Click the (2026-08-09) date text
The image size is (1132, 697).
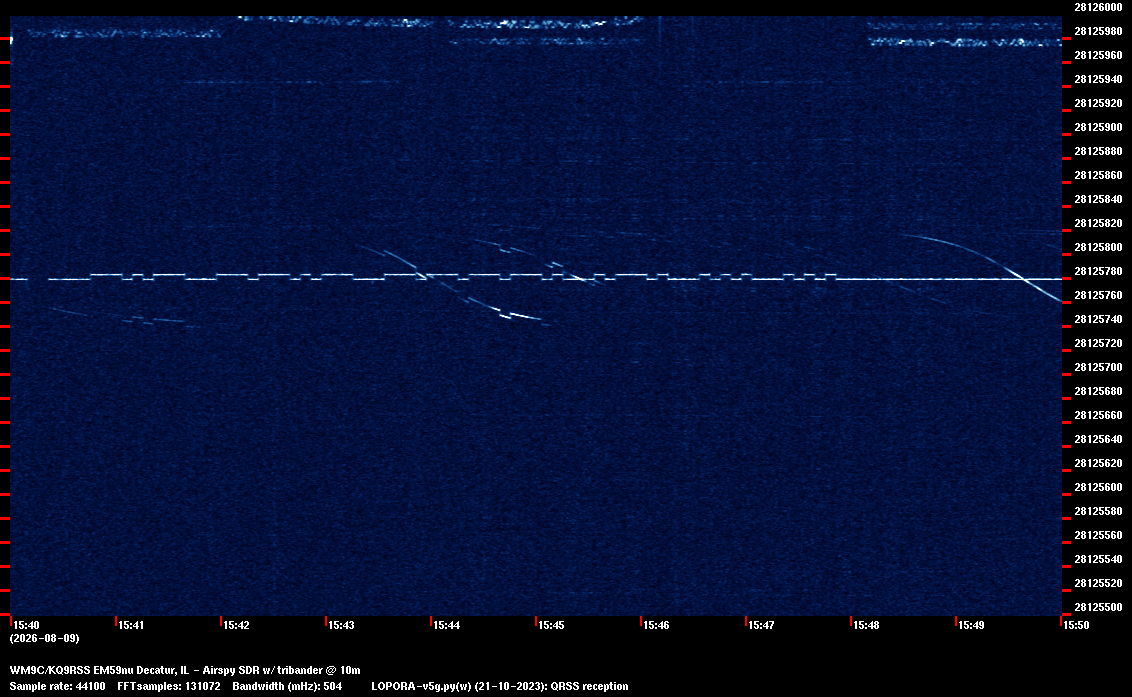pyautogui.click(x=44, y=638)
